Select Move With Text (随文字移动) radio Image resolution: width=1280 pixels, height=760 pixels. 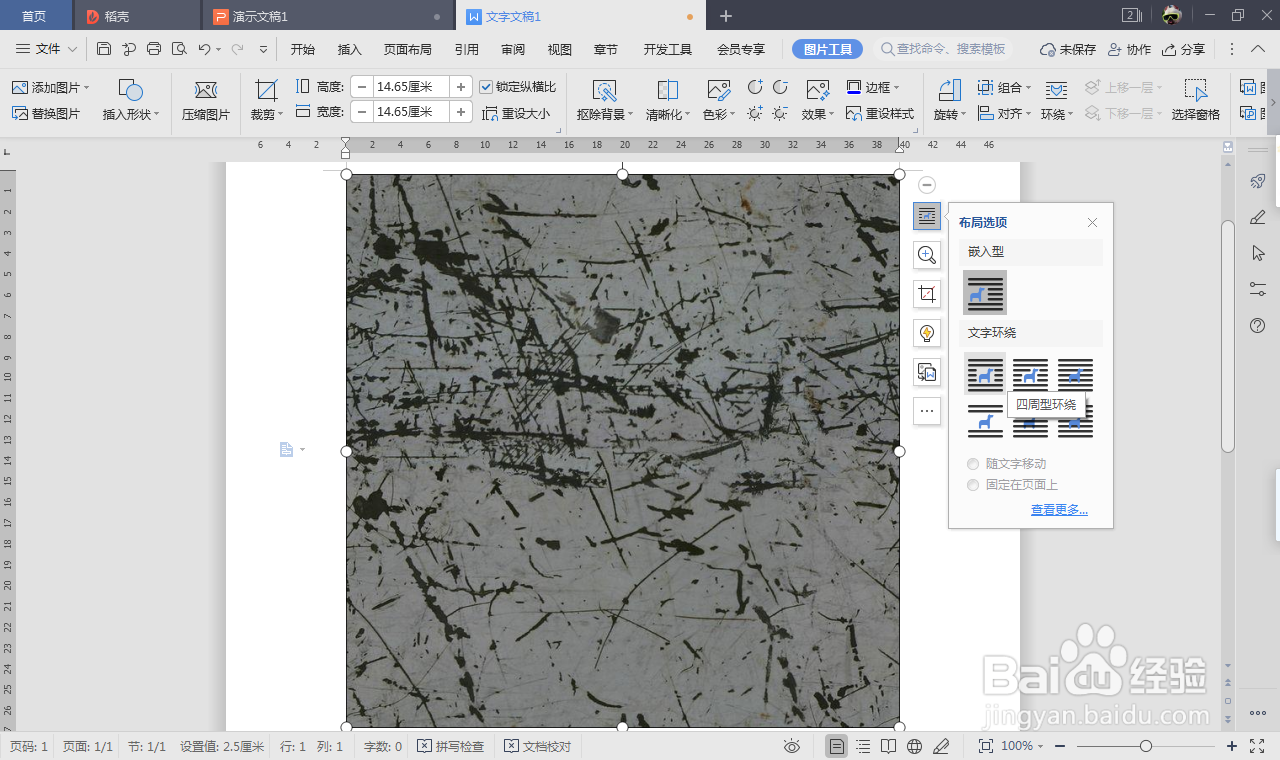click(973, 464)
